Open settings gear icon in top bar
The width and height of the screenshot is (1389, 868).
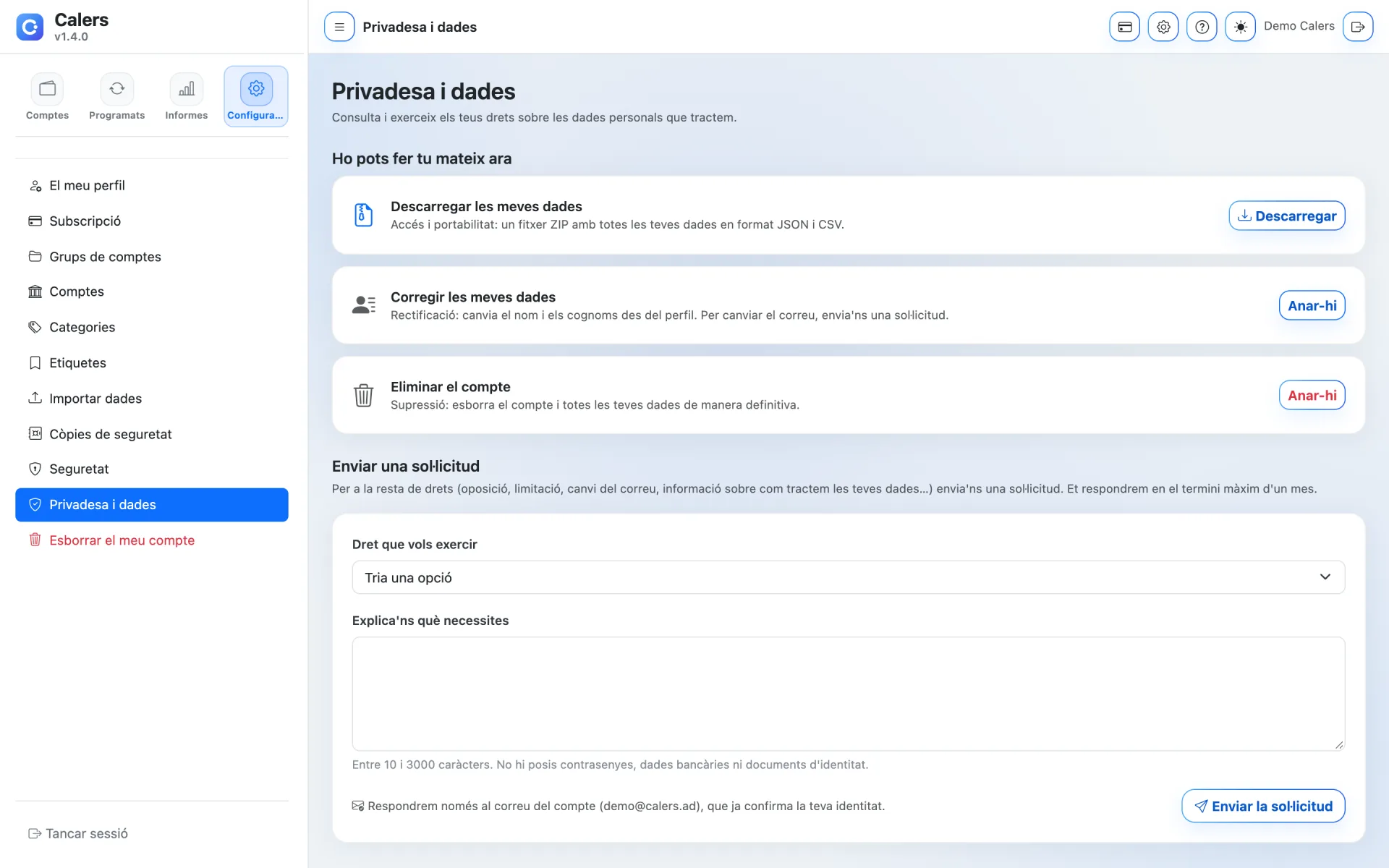(x=1163, y=27)
